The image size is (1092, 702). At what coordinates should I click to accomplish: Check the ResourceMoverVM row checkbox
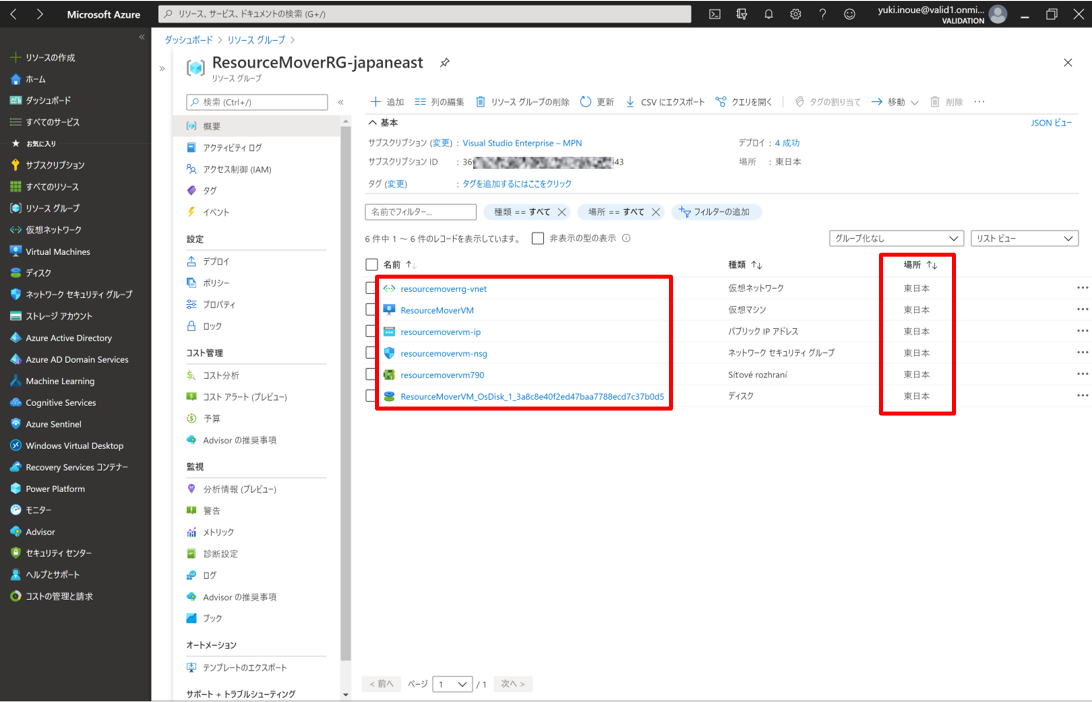pyautogui.click(x=371, y=309)
